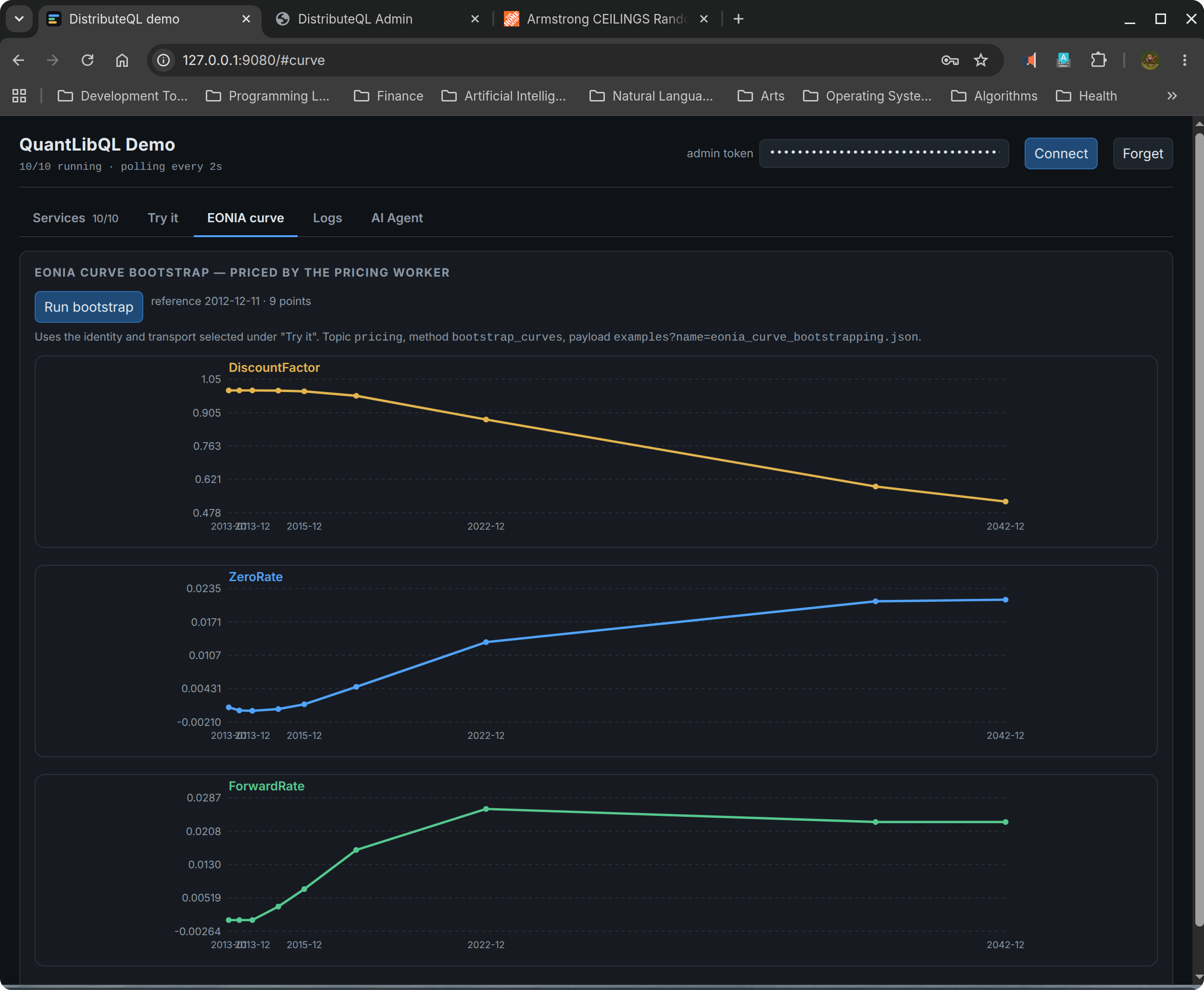Switch to the Logs tab
The height and width of the screenshot is (990, 1204).
point(327,218)
